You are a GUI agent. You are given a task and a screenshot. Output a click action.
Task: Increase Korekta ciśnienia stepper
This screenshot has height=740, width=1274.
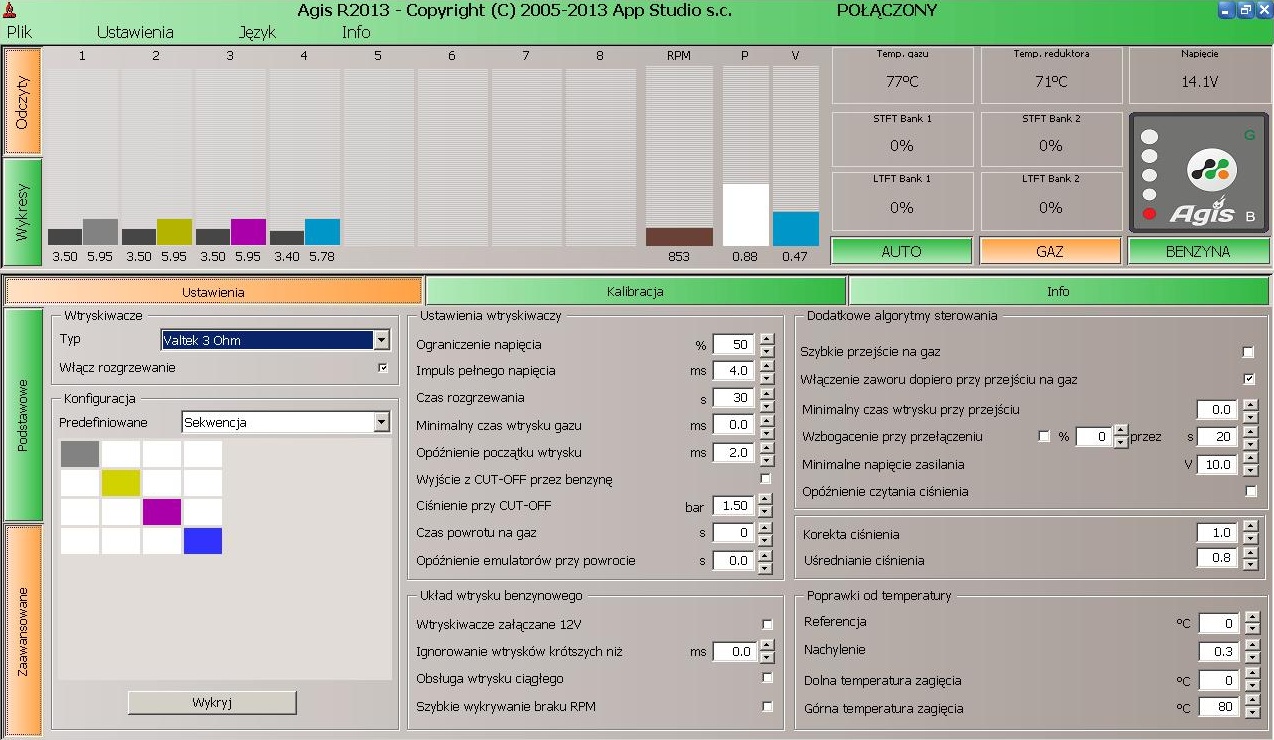tap(1250, 528)
